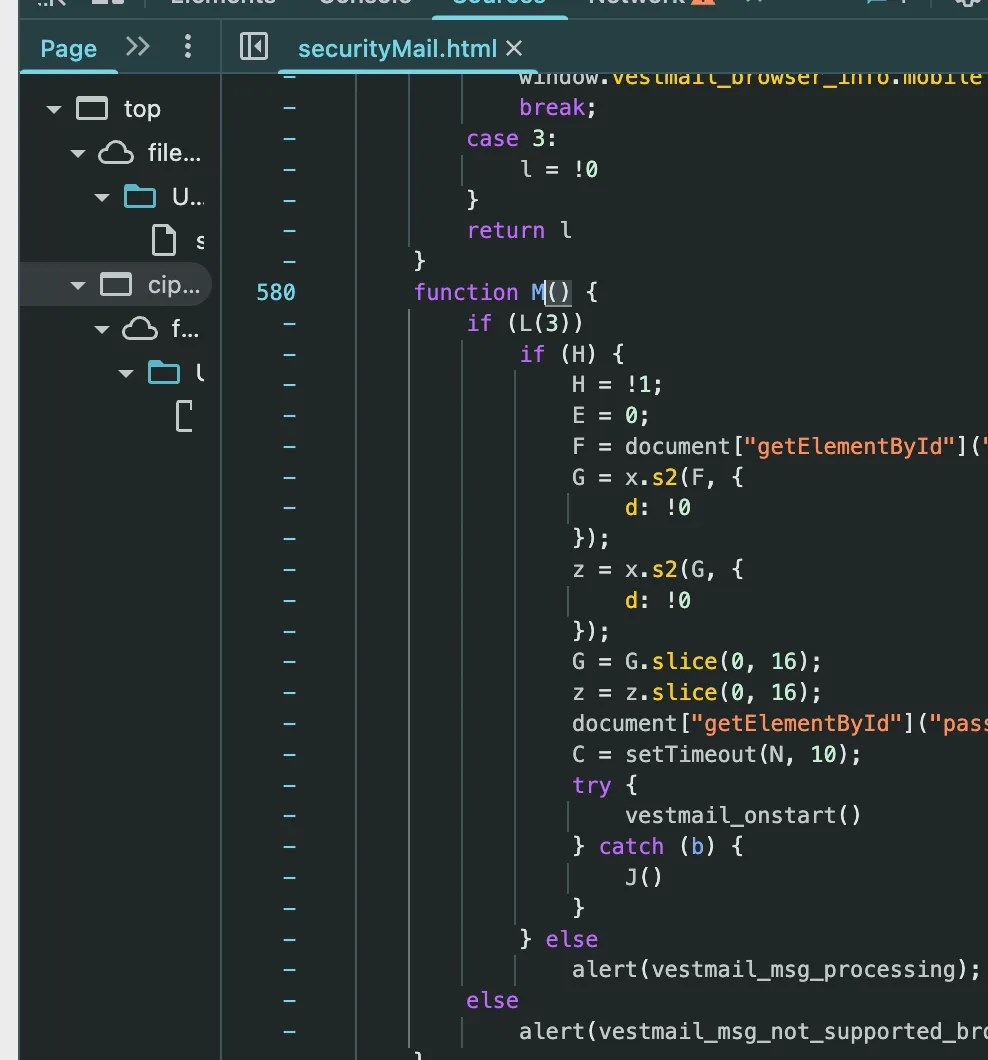Screen dimensions: 988x1060
Task: Click gutter dash beside 'if (L(3))' line
Action: (289, 324)
